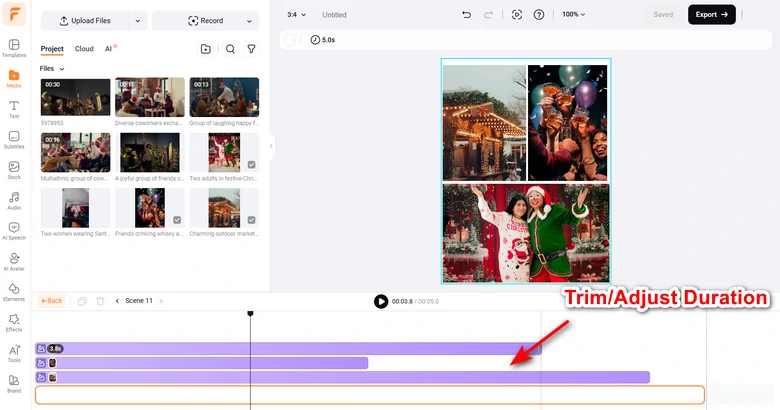
Task: Expand the Upload Files dropdown arrow
Action: [x=138, y=21]
